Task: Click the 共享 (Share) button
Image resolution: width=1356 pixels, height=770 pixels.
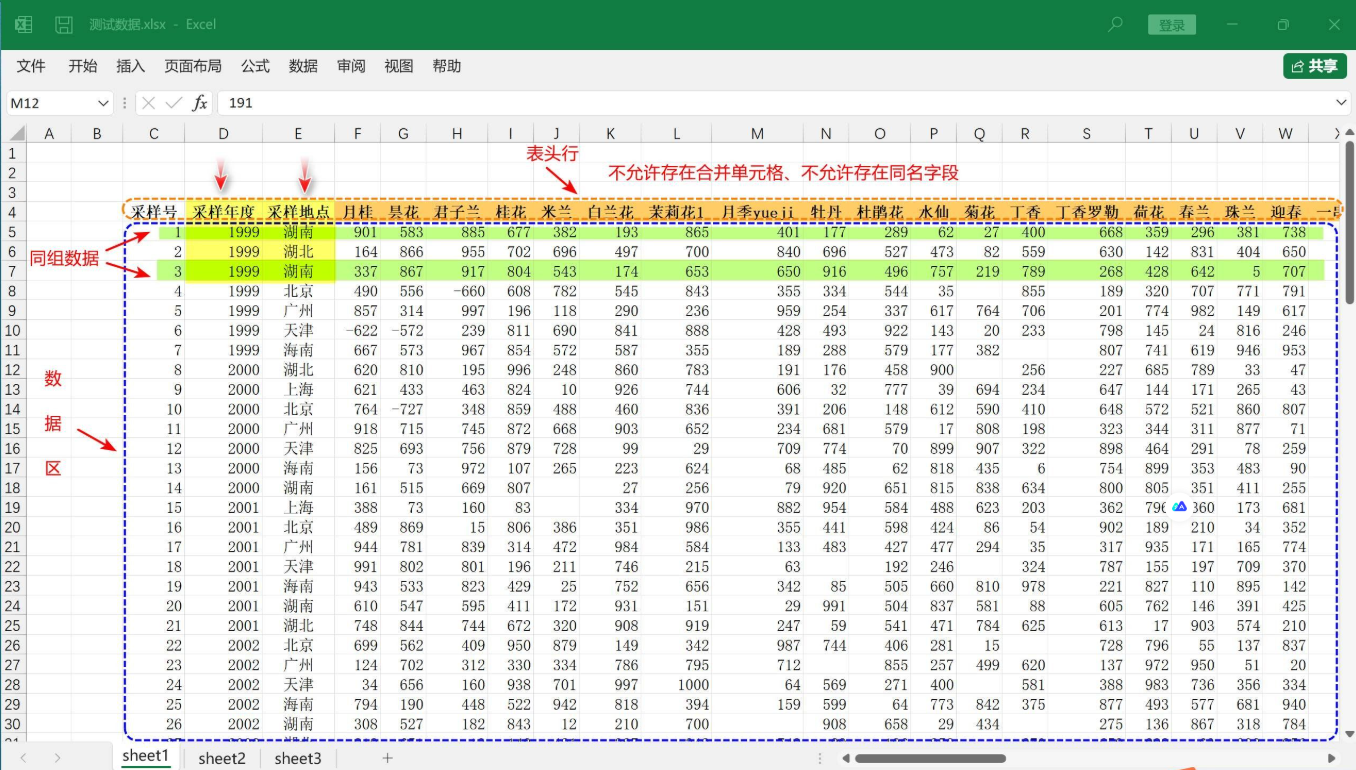Action: (1316, 66)
